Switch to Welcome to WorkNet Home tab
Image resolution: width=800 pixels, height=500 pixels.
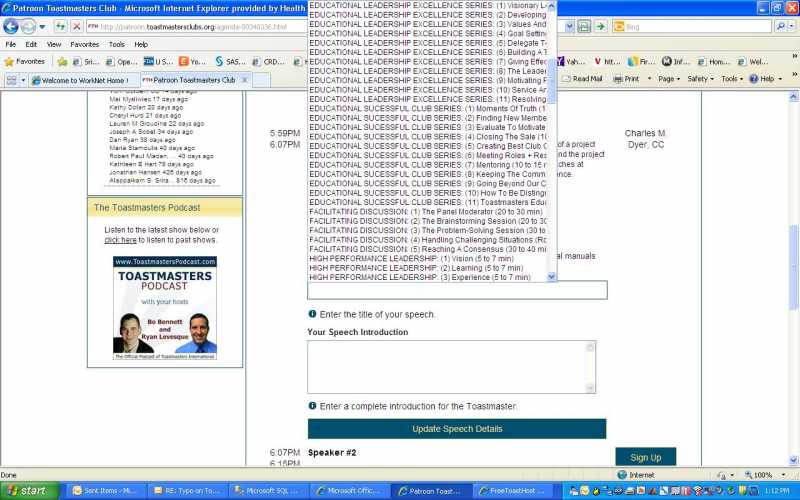tap(83, 80)
